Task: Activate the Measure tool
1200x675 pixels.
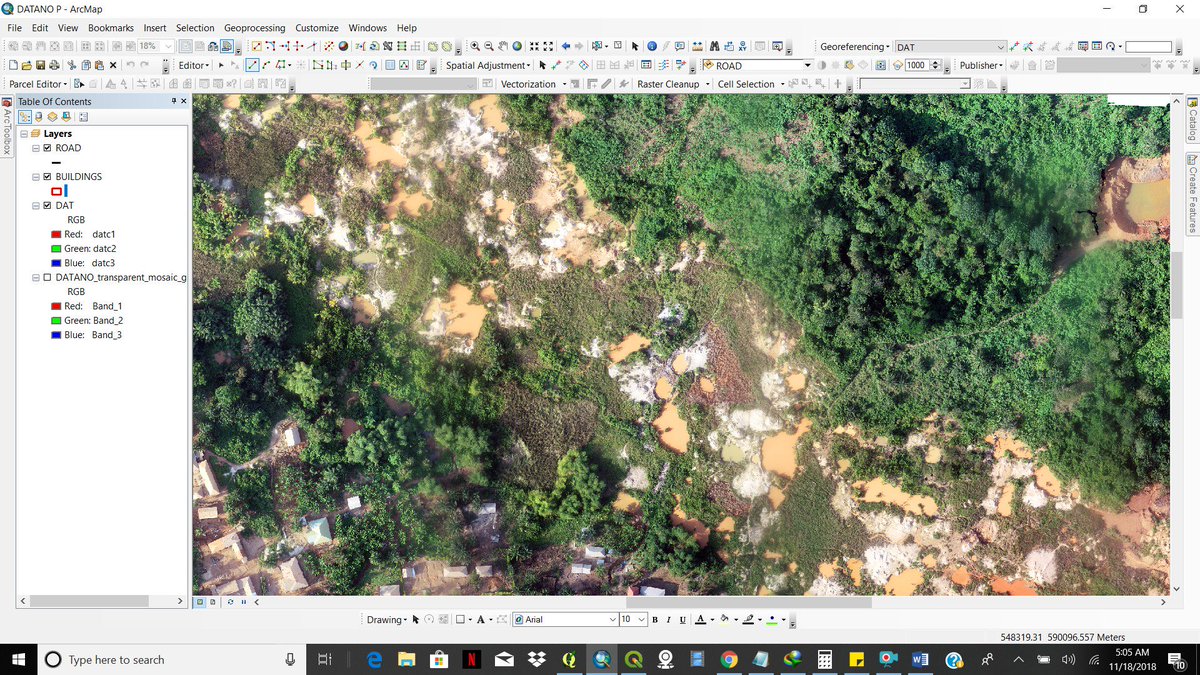Action: pyautogui.click(x=696, y=46)
